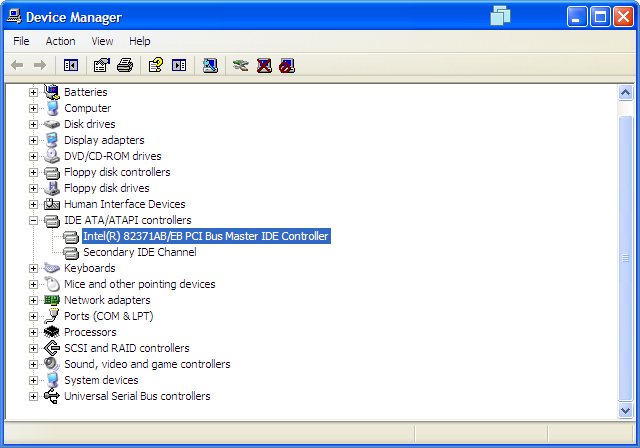This screenshot has width=640, height=448.
Task: Click the Floppy disk drives icon
Action: pyautogui.click(x=52, y=188)
